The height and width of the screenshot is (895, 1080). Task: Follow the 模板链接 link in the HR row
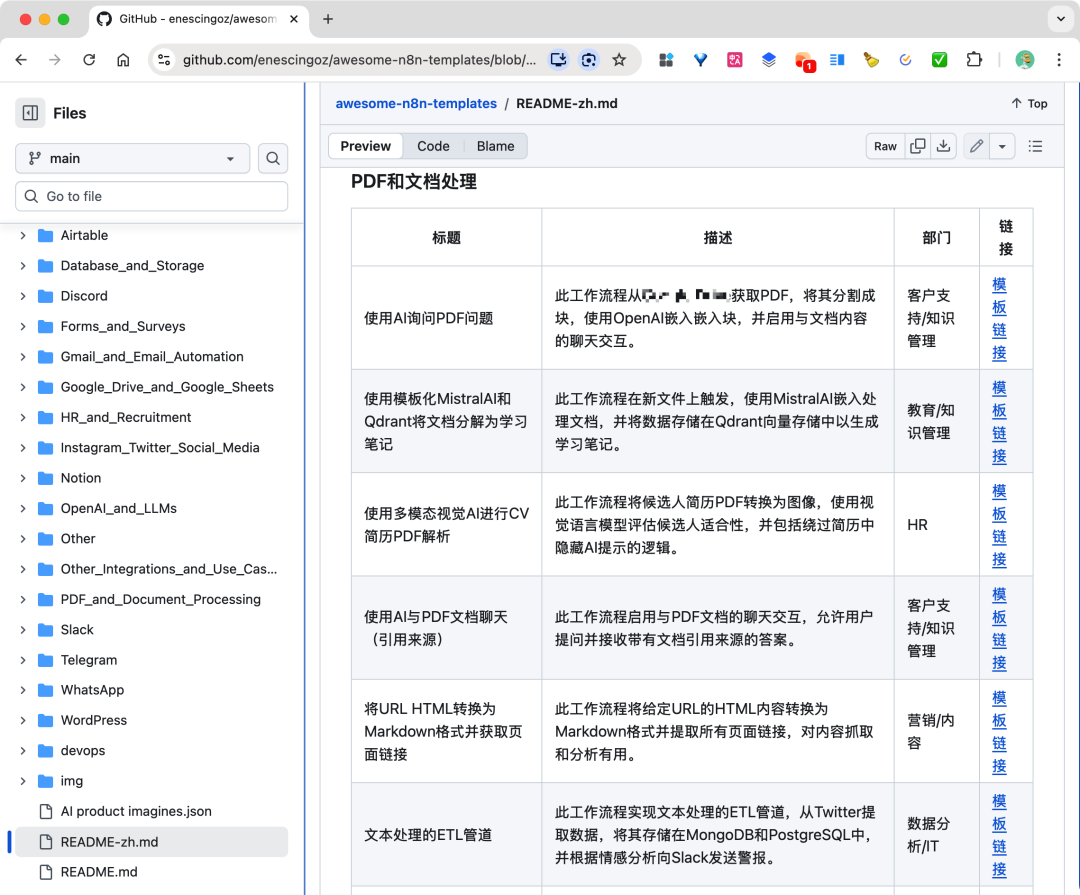pos(999,524)
